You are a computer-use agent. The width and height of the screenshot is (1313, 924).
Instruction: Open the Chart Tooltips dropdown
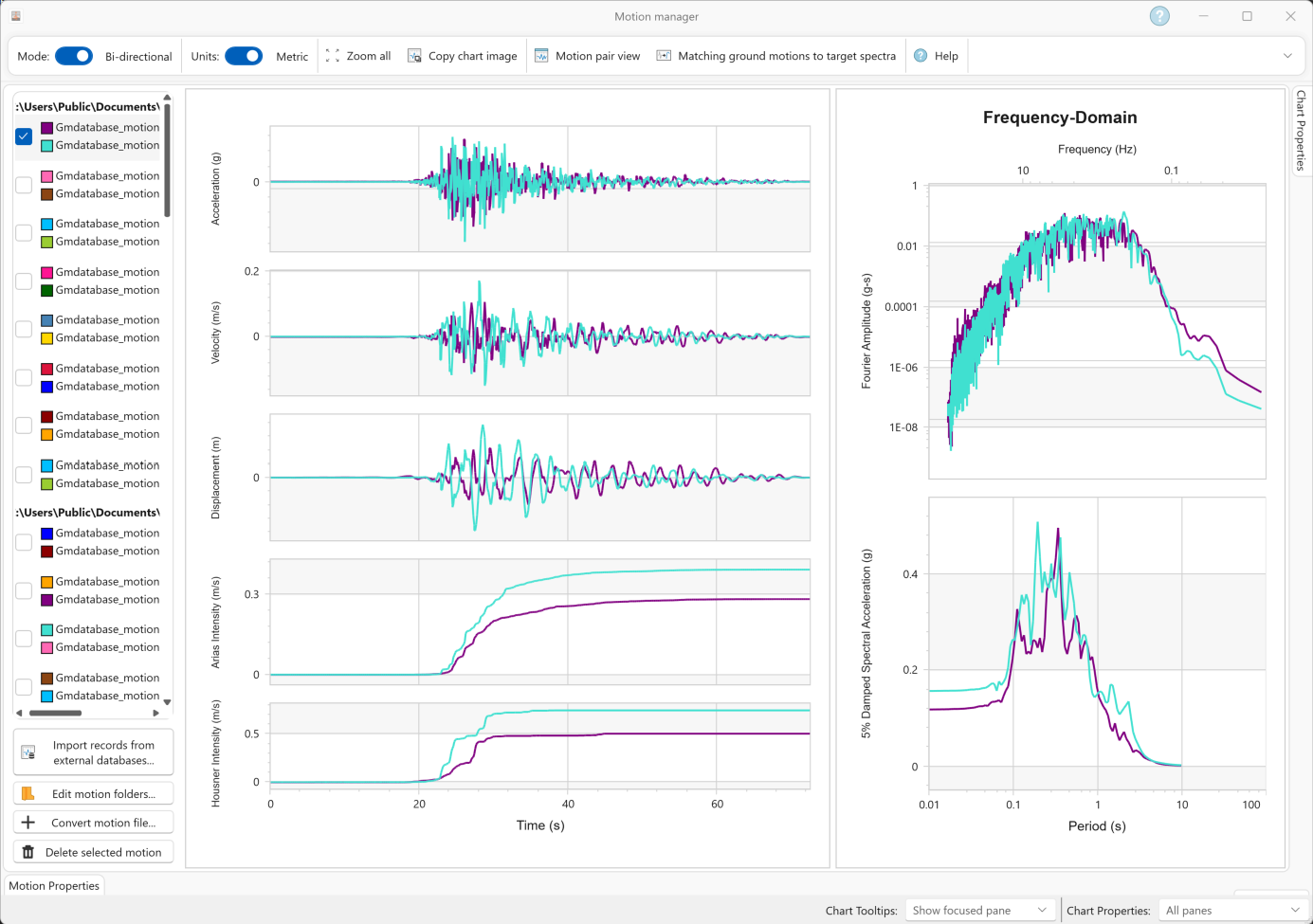coord(980,910)
